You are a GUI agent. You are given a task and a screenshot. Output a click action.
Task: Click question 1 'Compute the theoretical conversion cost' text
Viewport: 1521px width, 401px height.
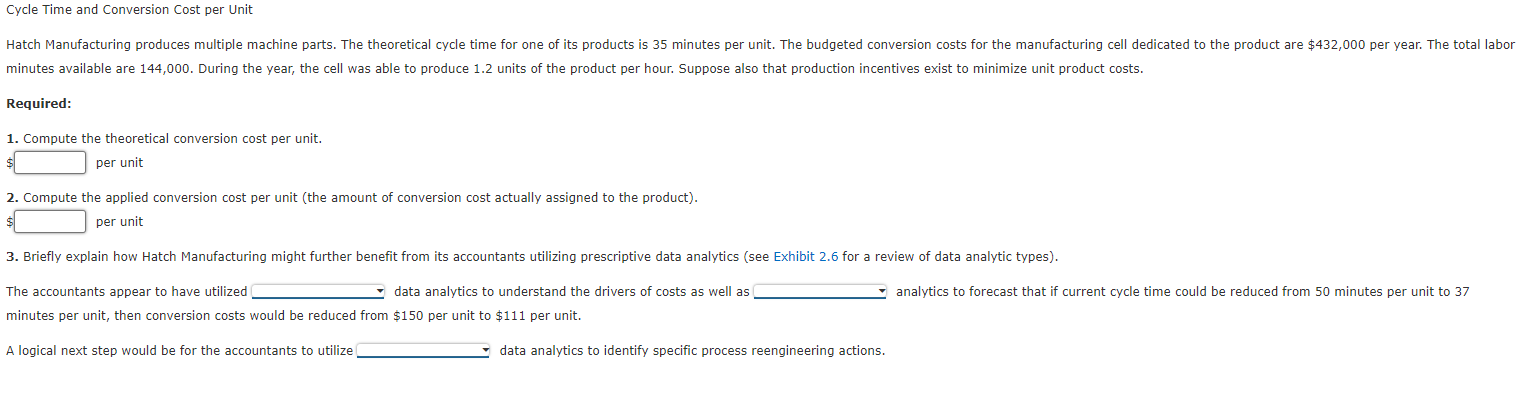click(172, 139)
